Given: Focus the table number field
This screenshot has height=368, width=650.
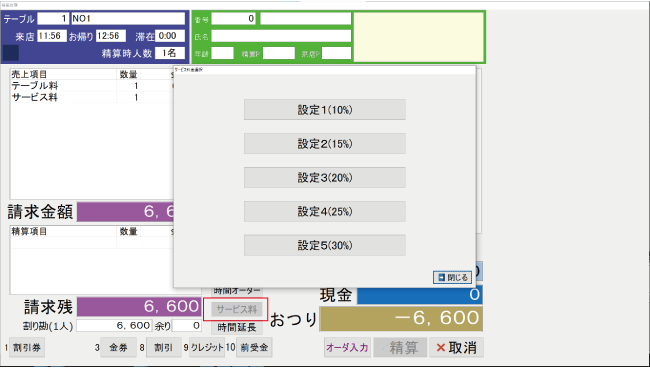Looking at the screenshot, I should pyautogui.click(x=53, y=19).
